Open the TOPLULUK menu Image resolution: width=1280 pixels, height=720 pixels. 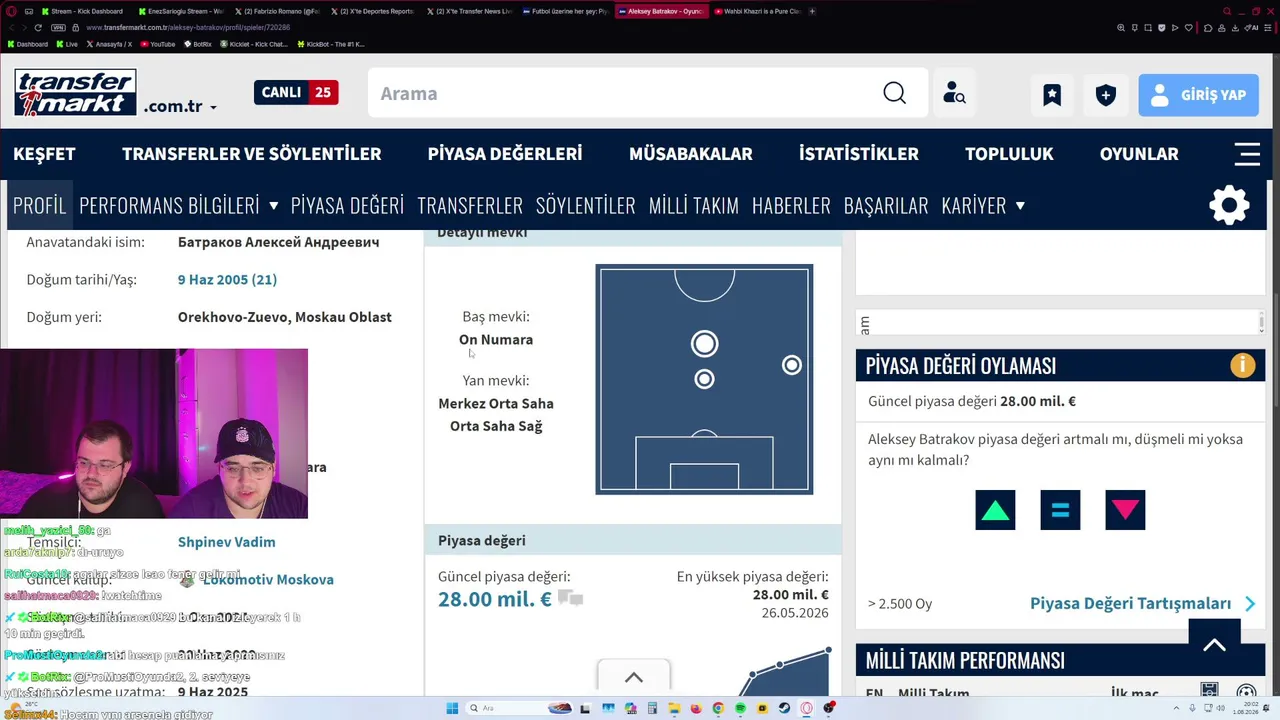tap(1009, 154)
